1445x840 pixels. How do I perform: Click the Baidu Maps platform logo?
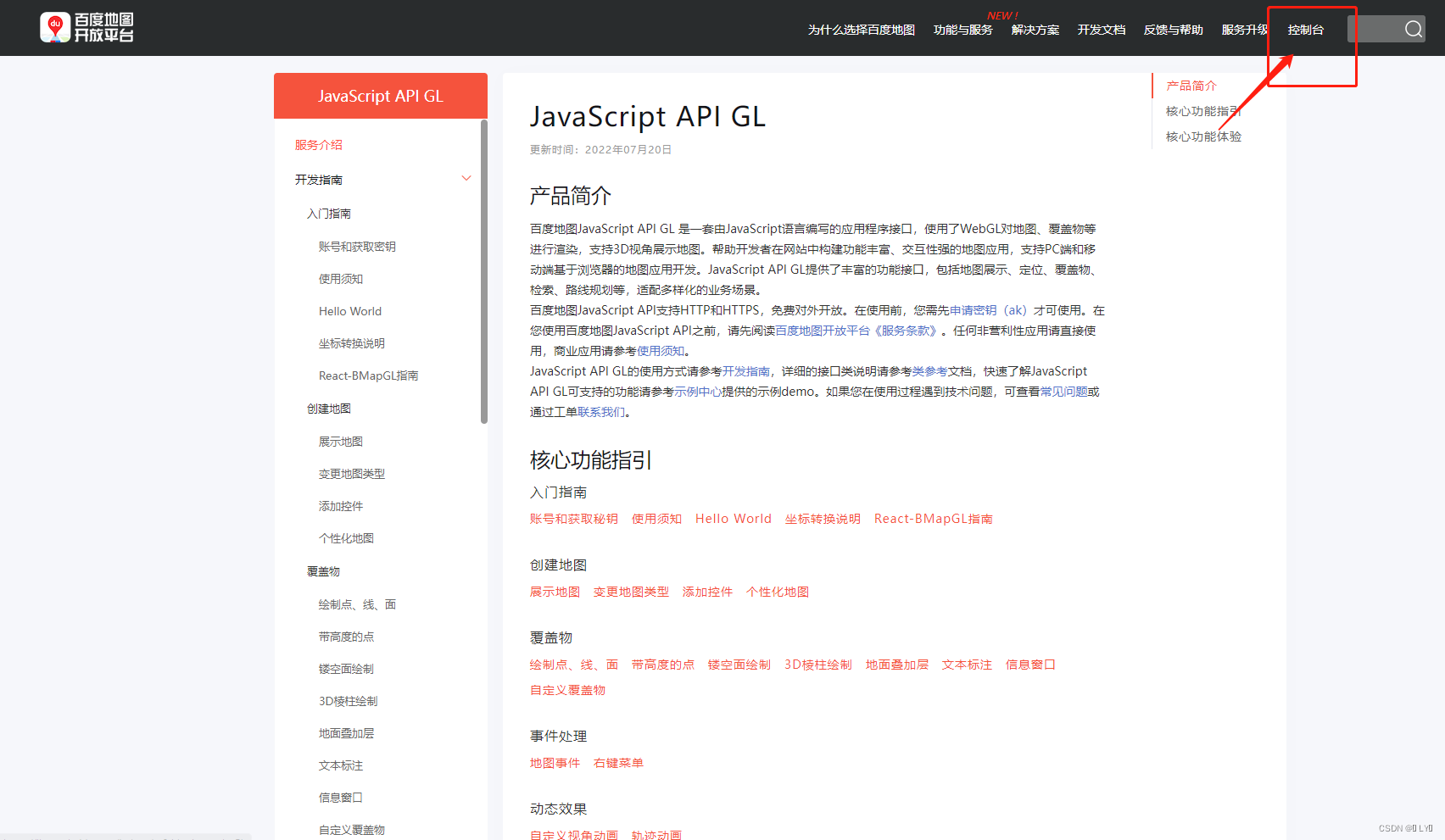click(87, 27)
